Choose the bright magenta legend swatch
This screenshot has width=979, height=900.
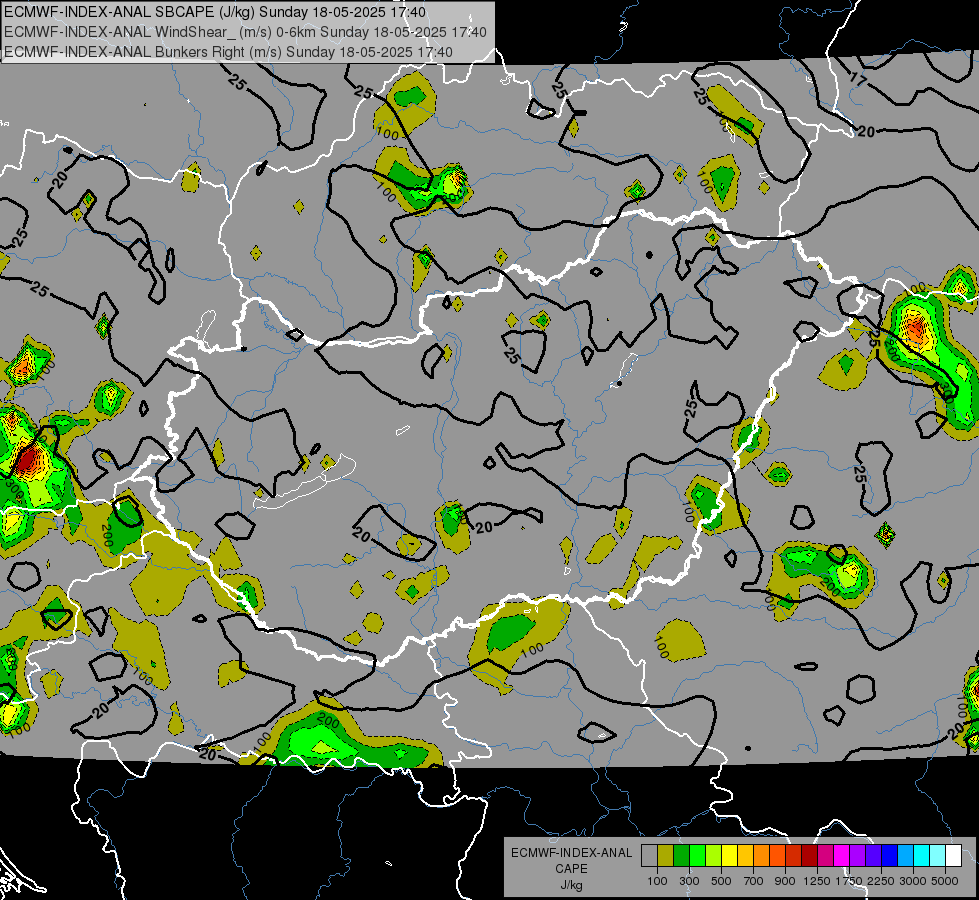(x=842, y=855)
